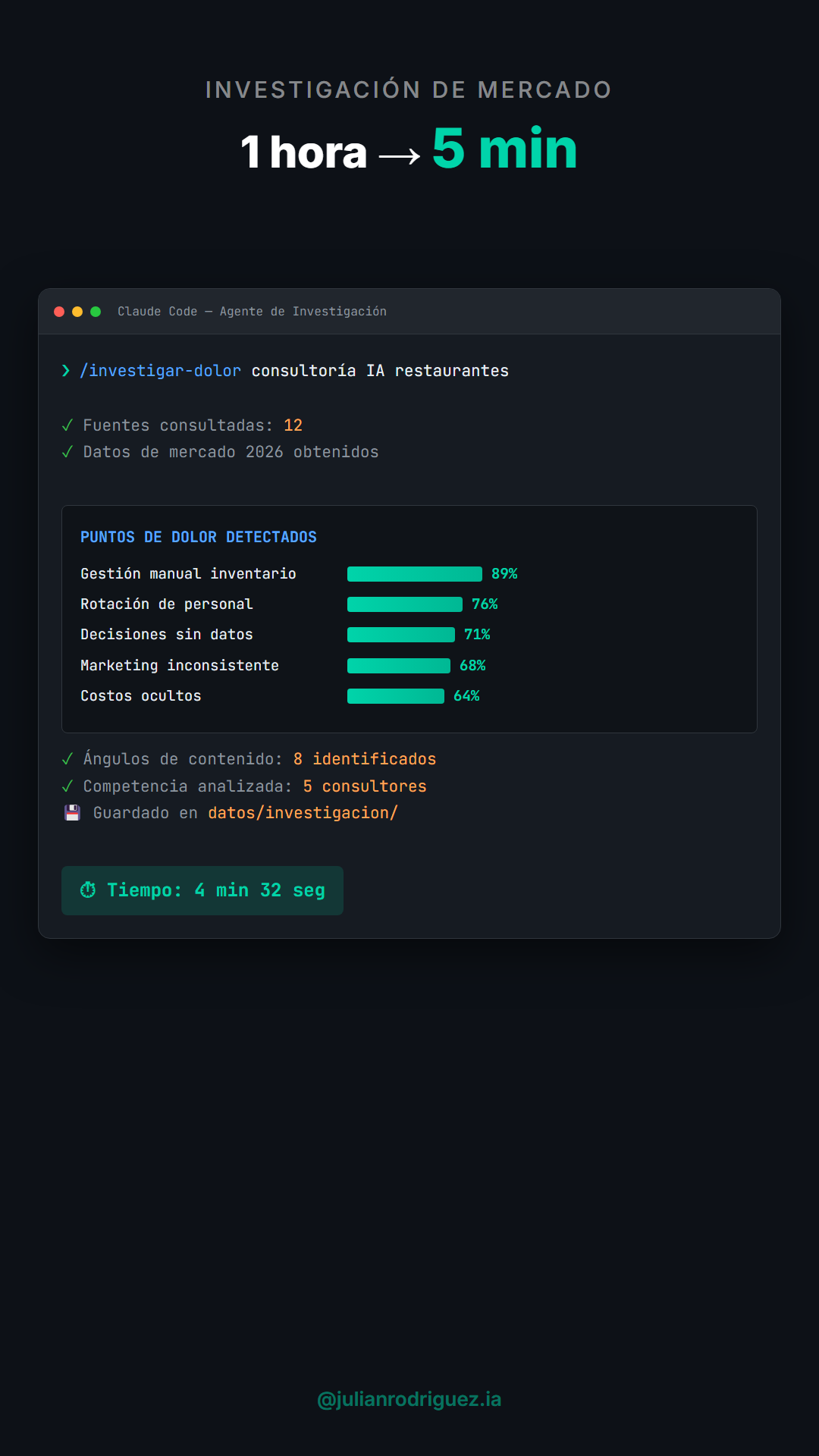Click the /investigar-dolor command text
This screenshot has height=1456, width=819.
click(x=161, y=371)
